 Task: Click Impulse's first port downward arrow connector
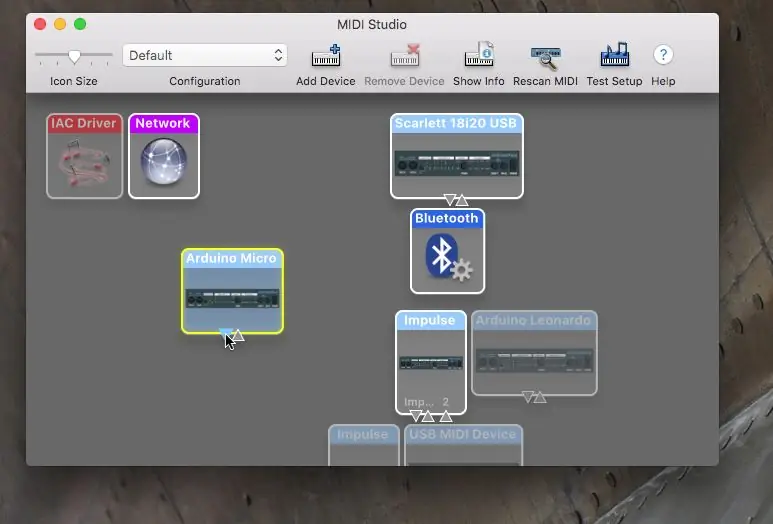[416, 416]
